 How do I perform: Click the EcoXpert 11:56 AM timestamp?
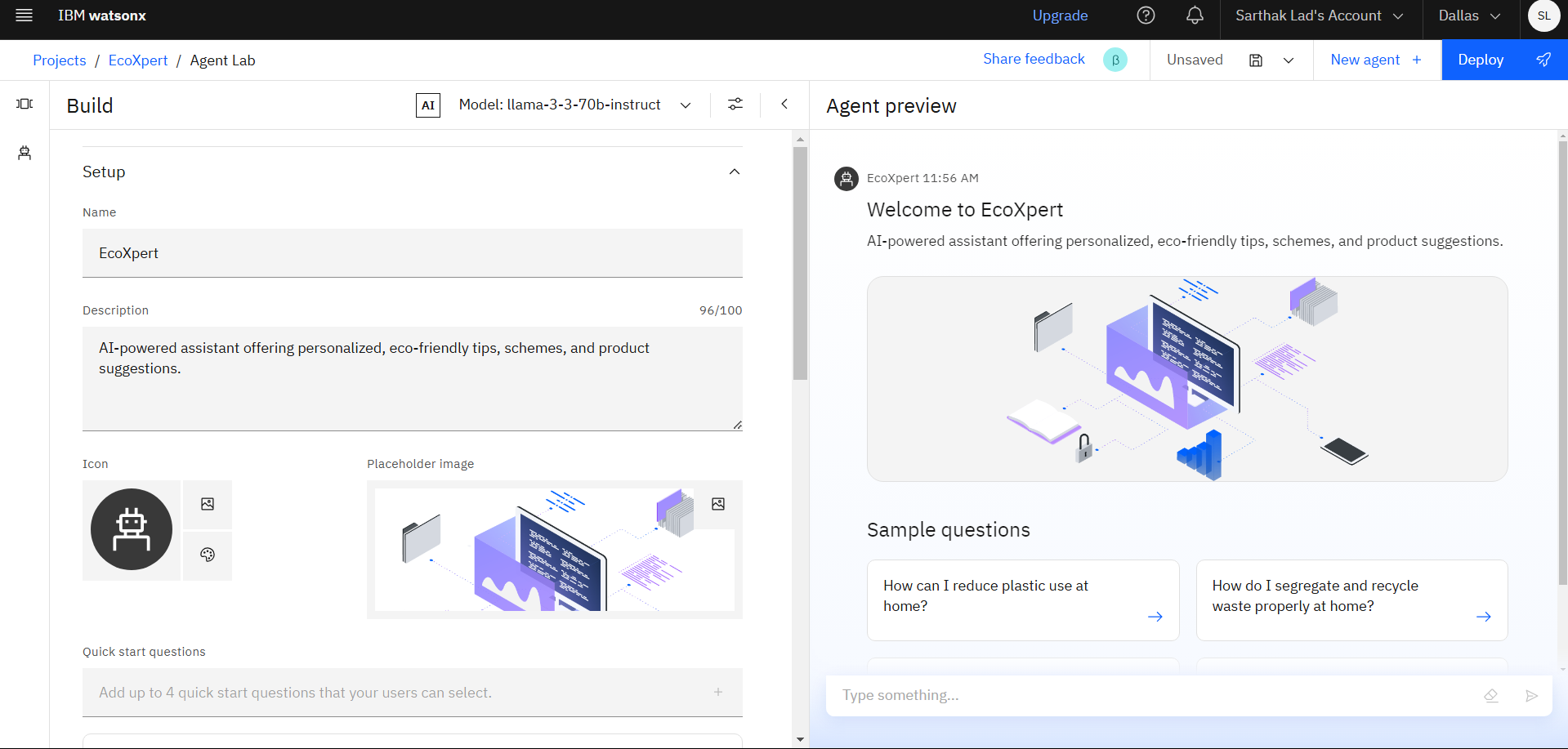point(922,178)
